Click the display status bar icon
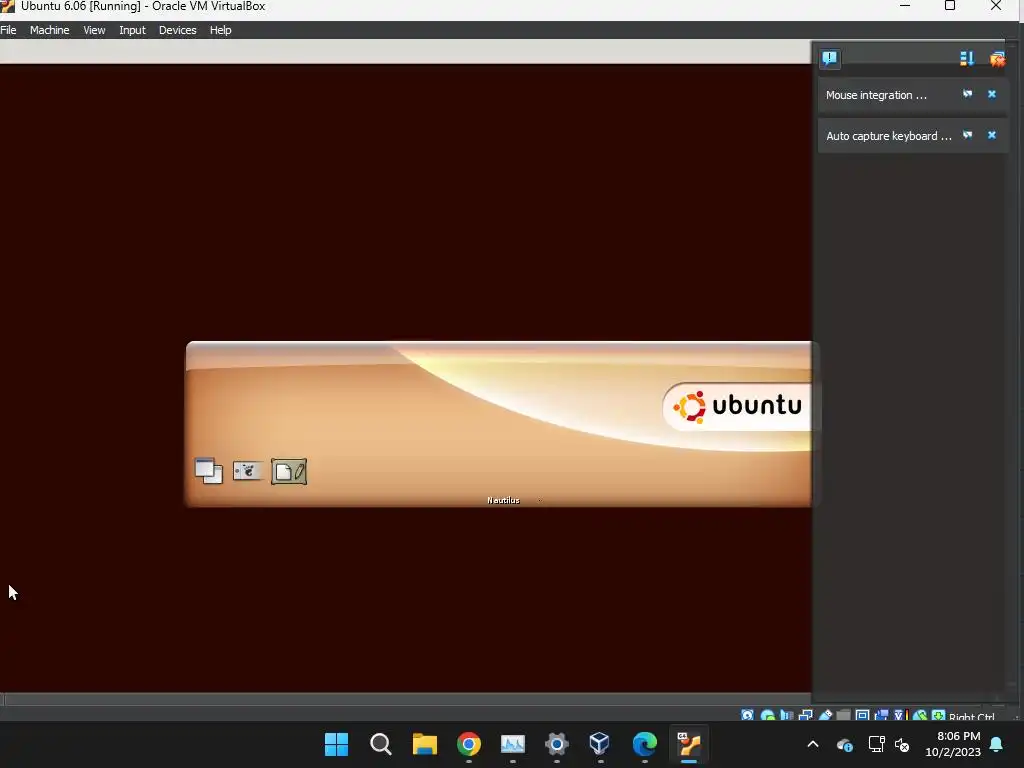This screenshot has width=1024, height=768. click(x=862, y=716)
